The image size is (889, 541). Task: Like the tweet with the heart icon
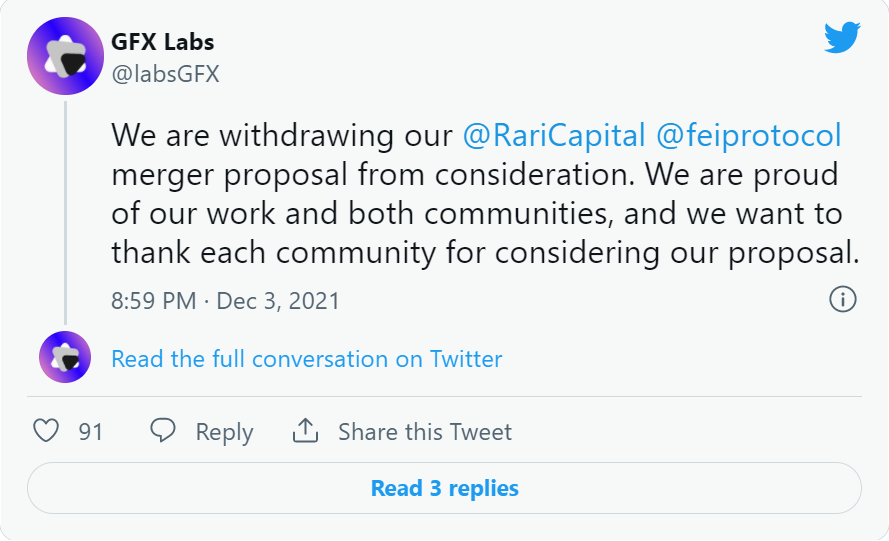46,431
